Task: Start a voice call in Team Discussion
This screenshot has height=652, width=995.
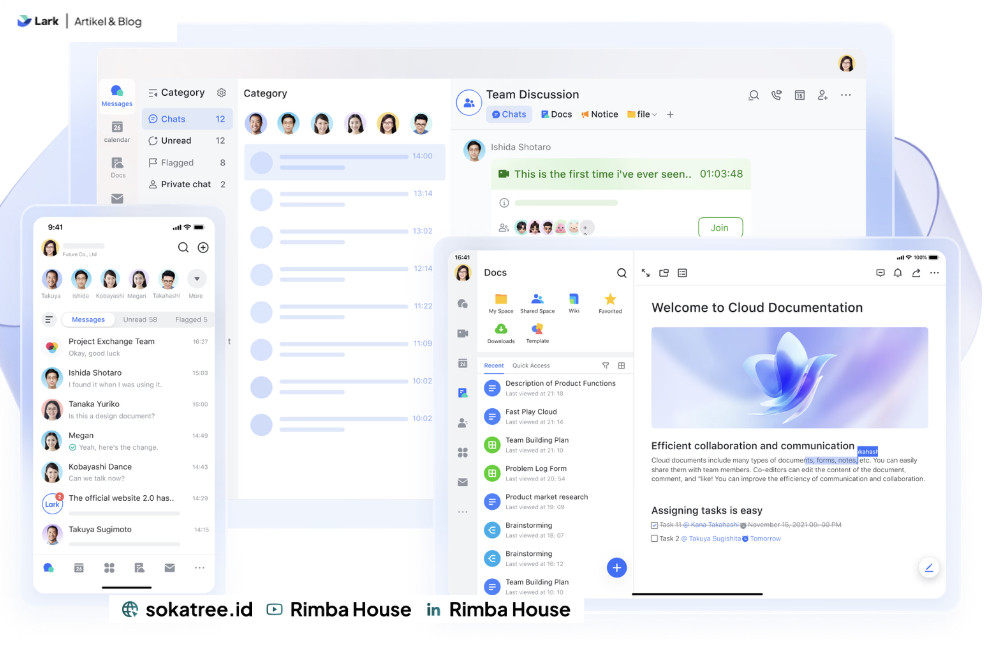Action: pyautogui.click(x=776, y=95)
